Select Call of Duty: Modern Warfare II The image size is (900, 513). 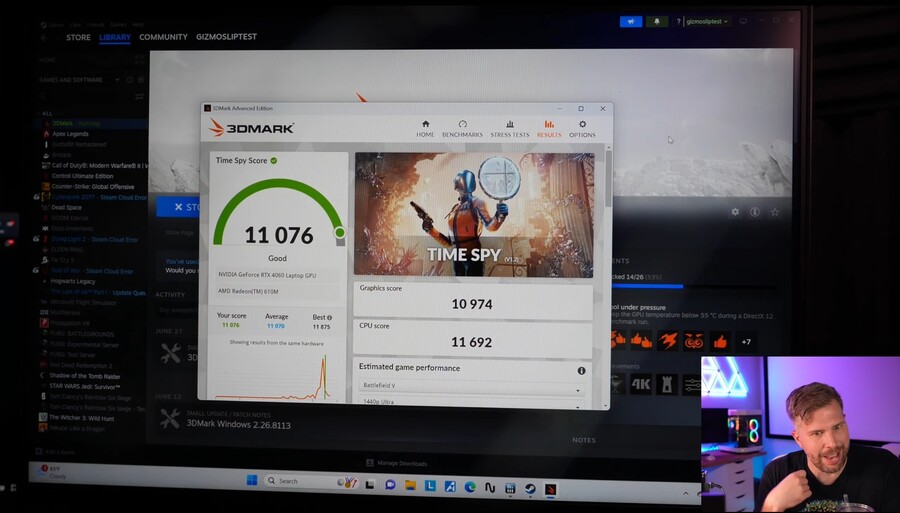click(95, 165)
